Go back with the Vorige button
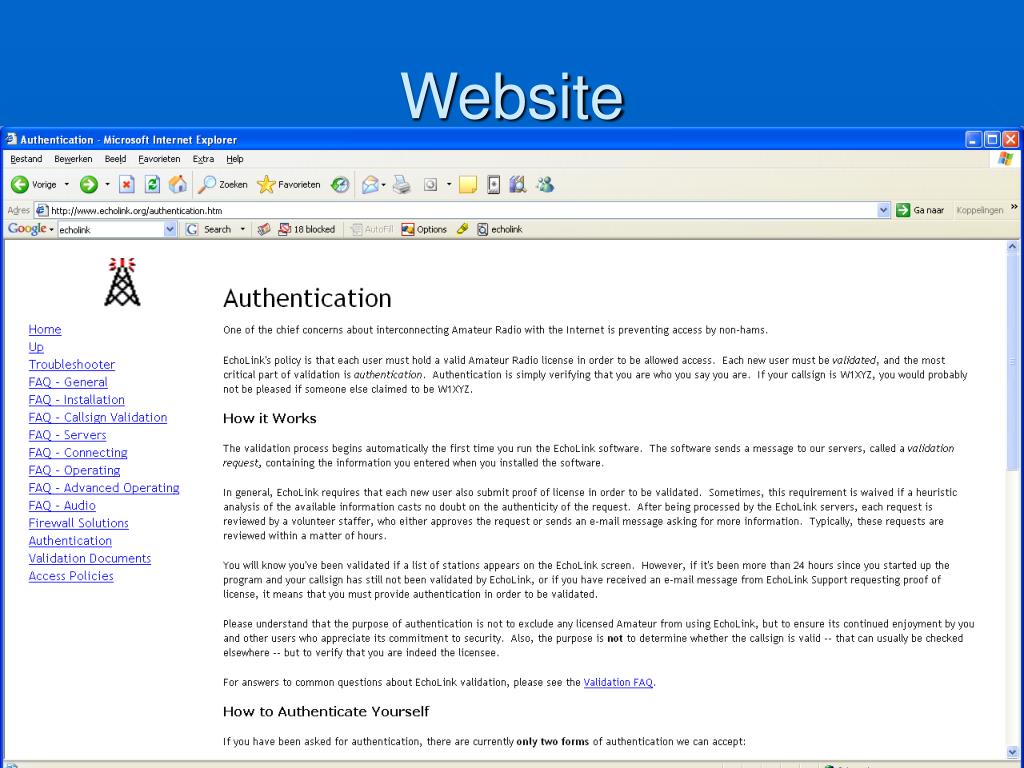The image size is (1024, 768). (x=34, y=185)
